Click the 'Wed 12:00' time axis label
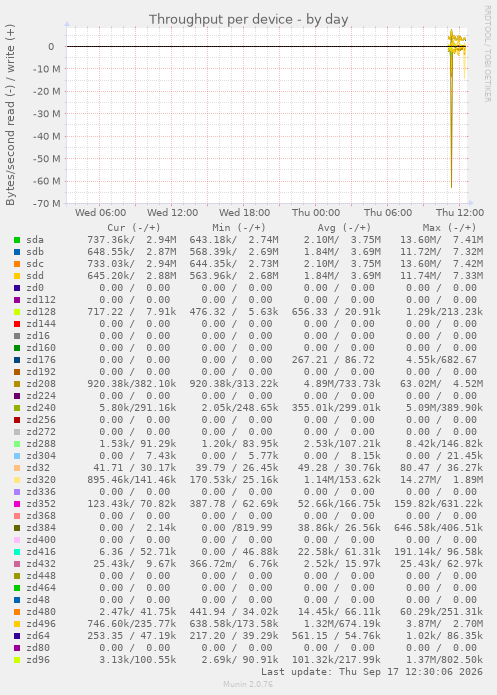Viewport: 497px width, 695px height. [172, 212]
